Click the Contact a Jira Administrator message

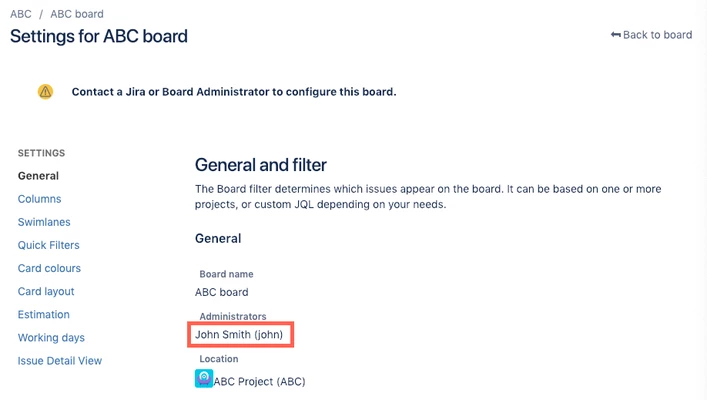[x=234, y=92]
